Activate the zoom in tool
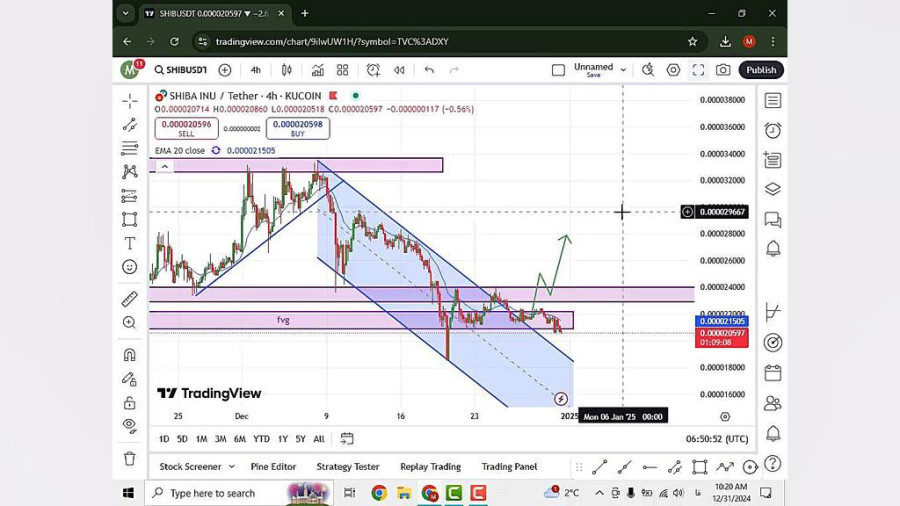The image size is (900, 506). pyautogui.click(x=130, y=322)
